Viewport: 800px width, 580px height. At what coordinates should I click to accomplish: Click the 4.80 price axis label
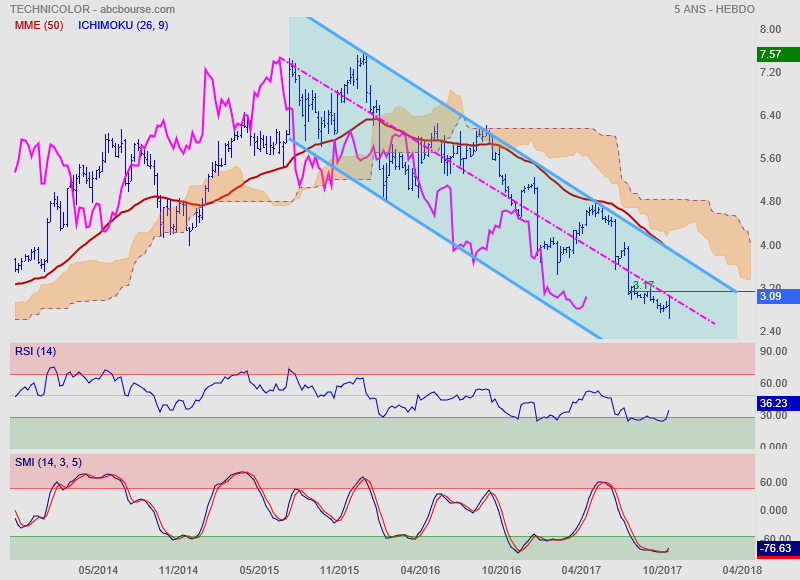click(770, 201)
